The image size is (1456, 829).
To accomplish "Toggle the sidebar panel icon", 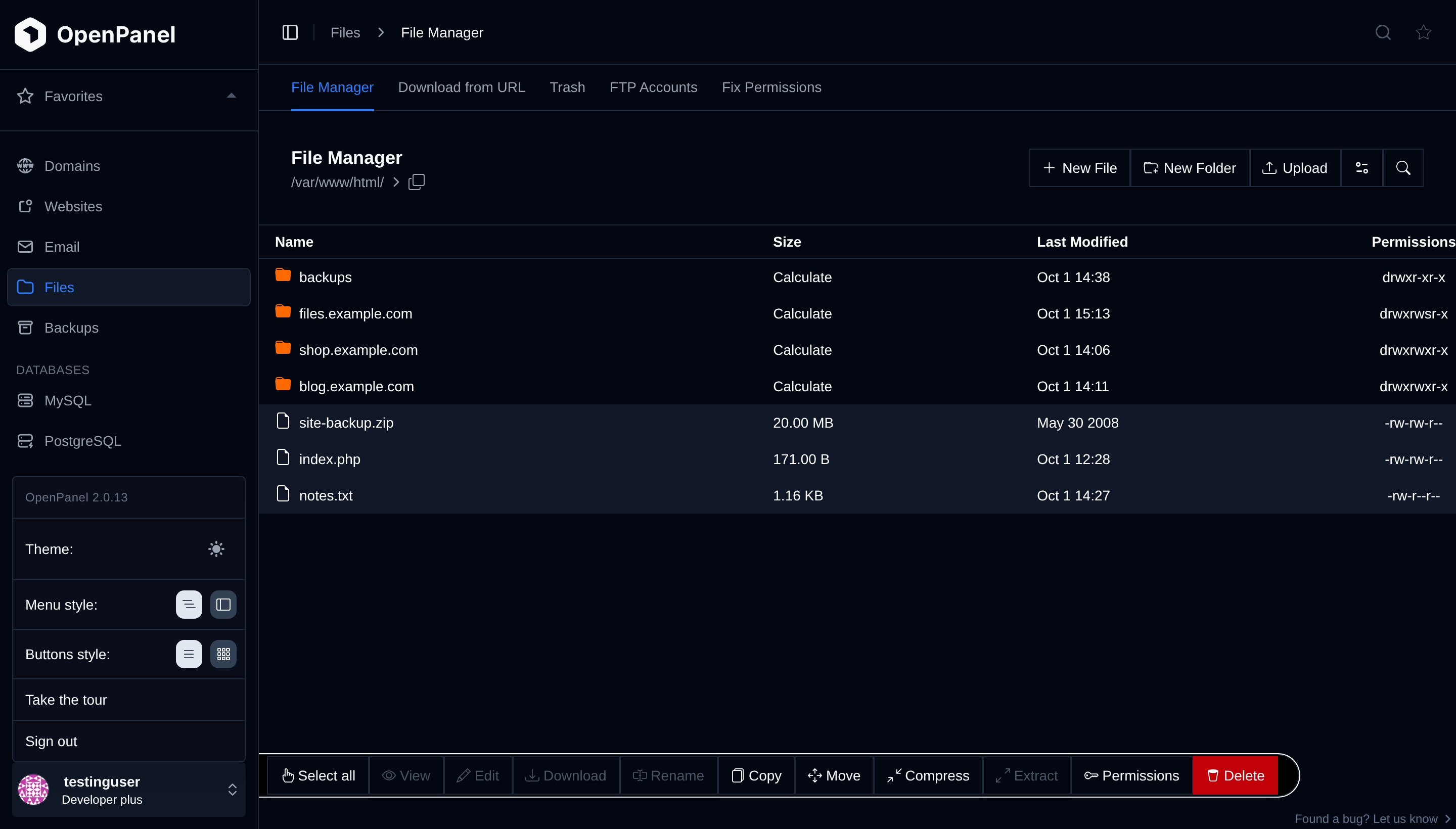I will tap(290, 32).
